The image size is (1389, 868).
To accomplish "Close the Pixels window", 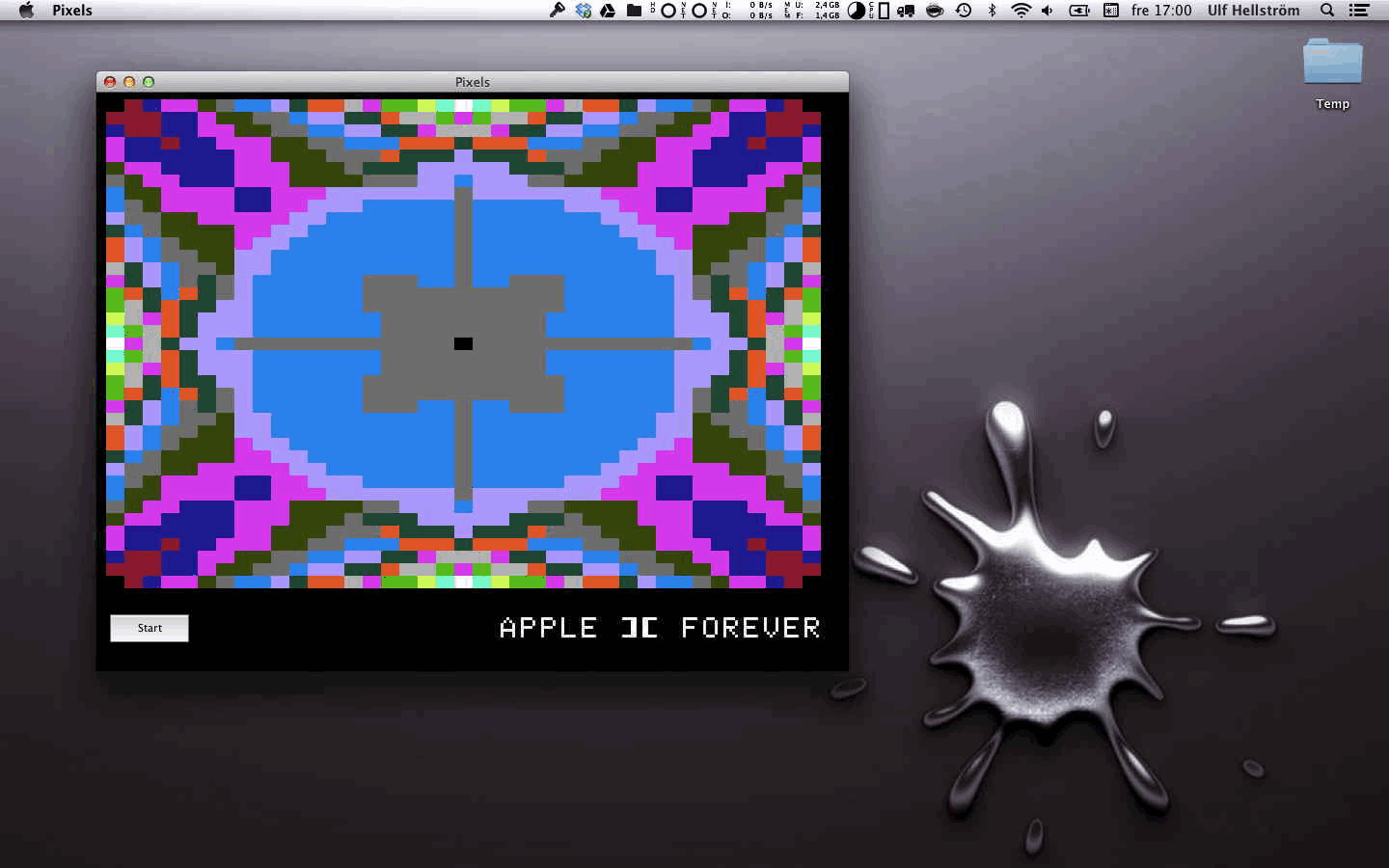I will point(110,82).
